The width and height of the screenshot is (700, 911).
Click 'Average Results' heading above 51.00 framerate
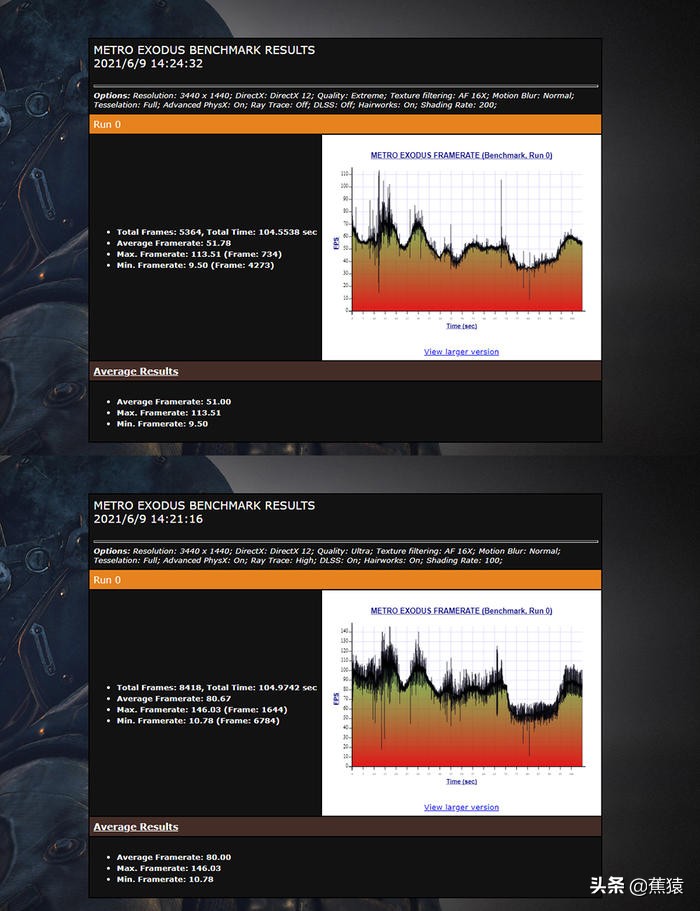tap(136, 371)
